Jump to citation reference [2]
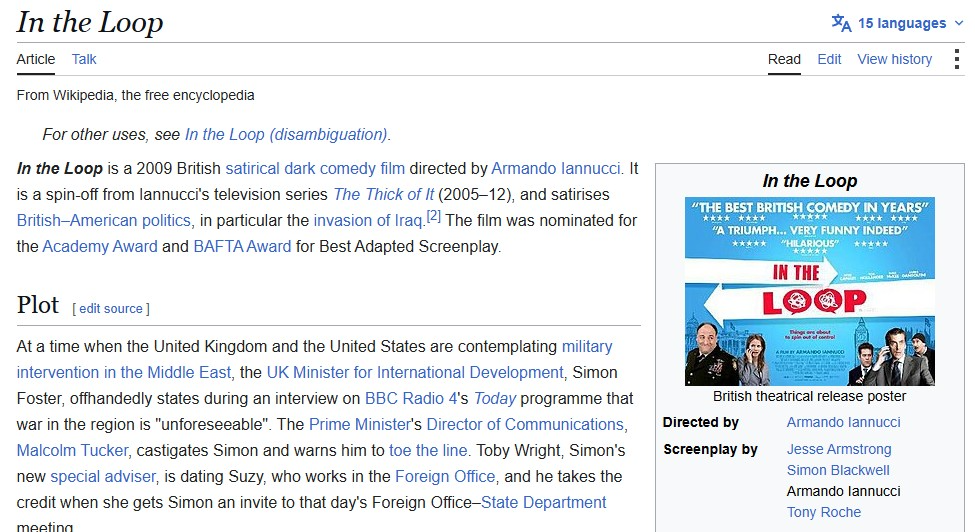 click(433, 216)
